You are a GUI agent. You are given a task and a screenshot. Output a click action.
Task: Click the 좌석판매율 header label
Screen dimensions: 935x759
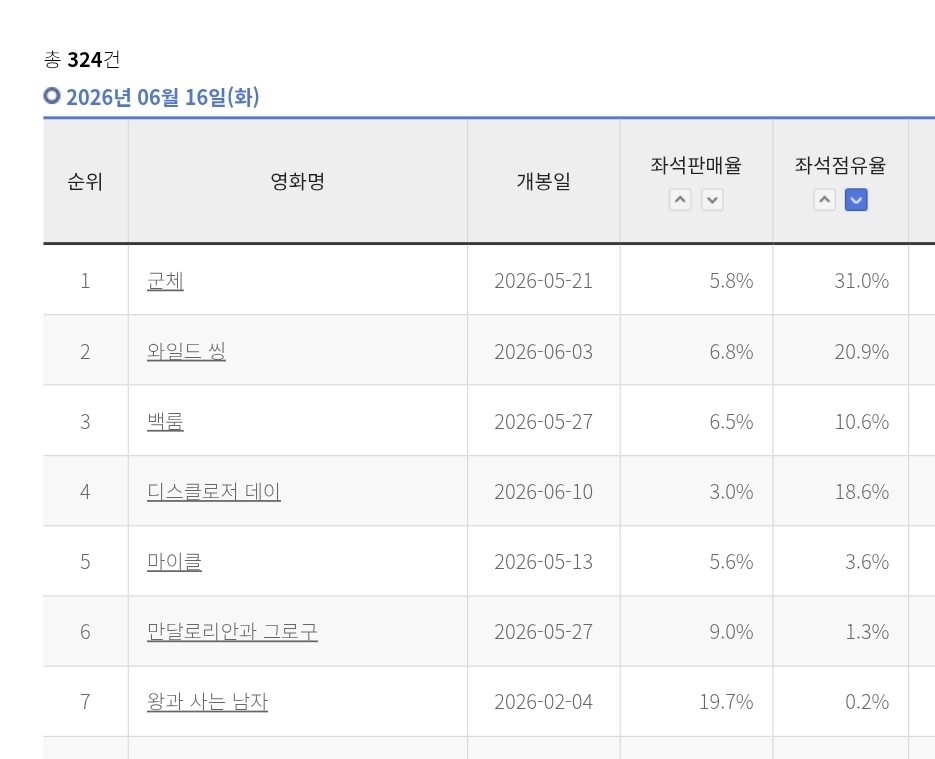(x=696, y=165)
